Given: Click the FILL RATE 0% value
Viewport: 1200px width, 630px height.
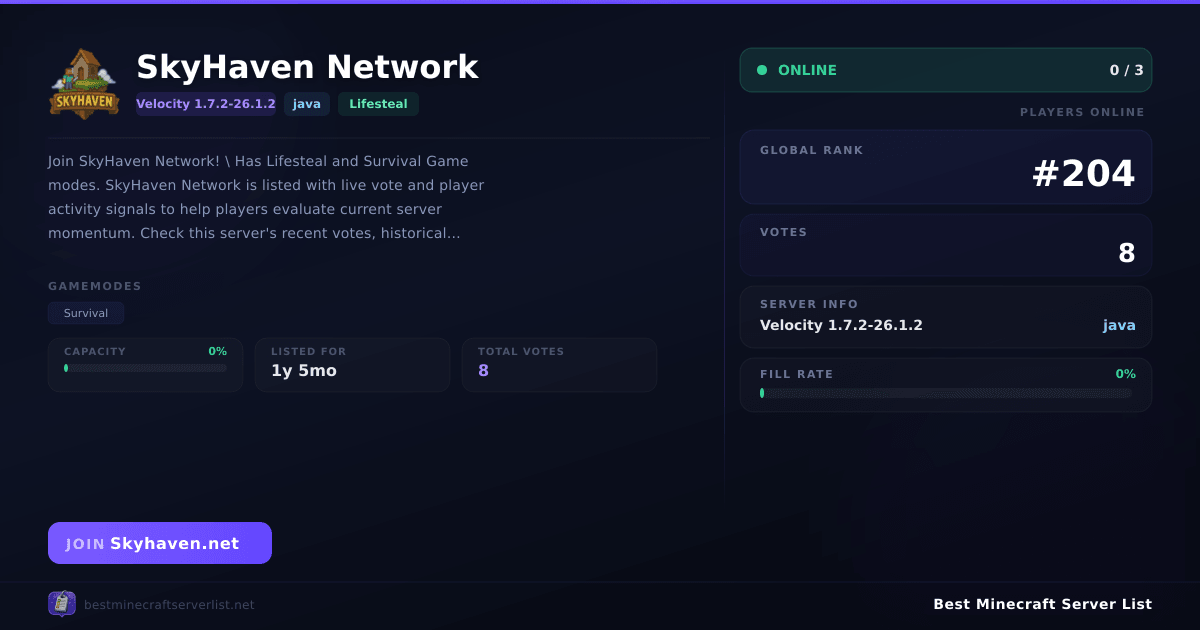Looking at the screenshot, I should pos(1126,374).
